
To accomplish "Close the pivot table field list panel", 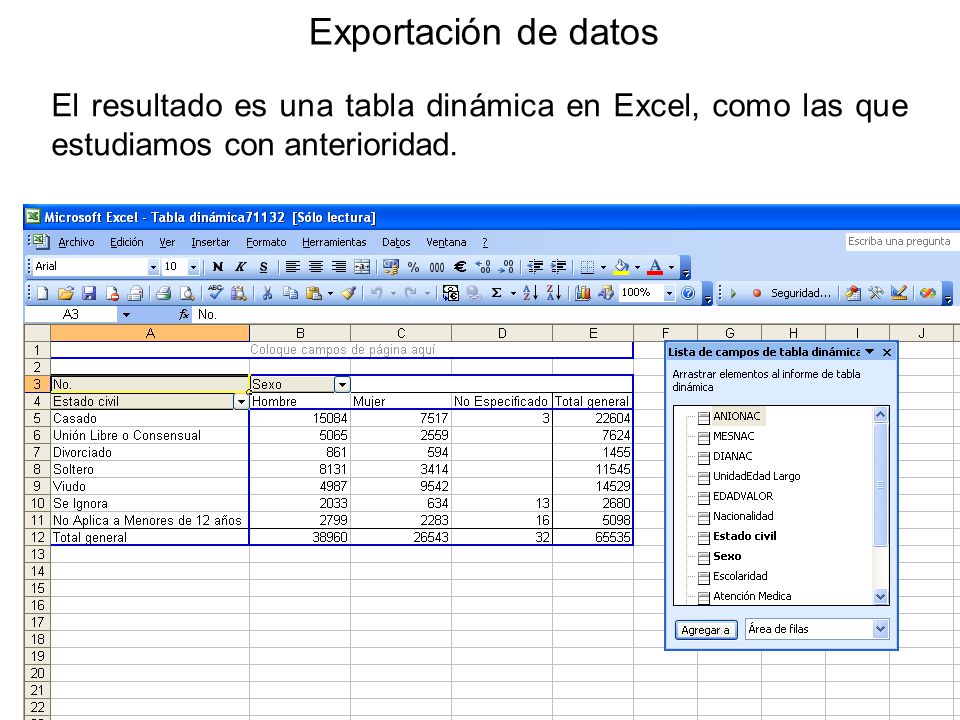I will (887, 352).
